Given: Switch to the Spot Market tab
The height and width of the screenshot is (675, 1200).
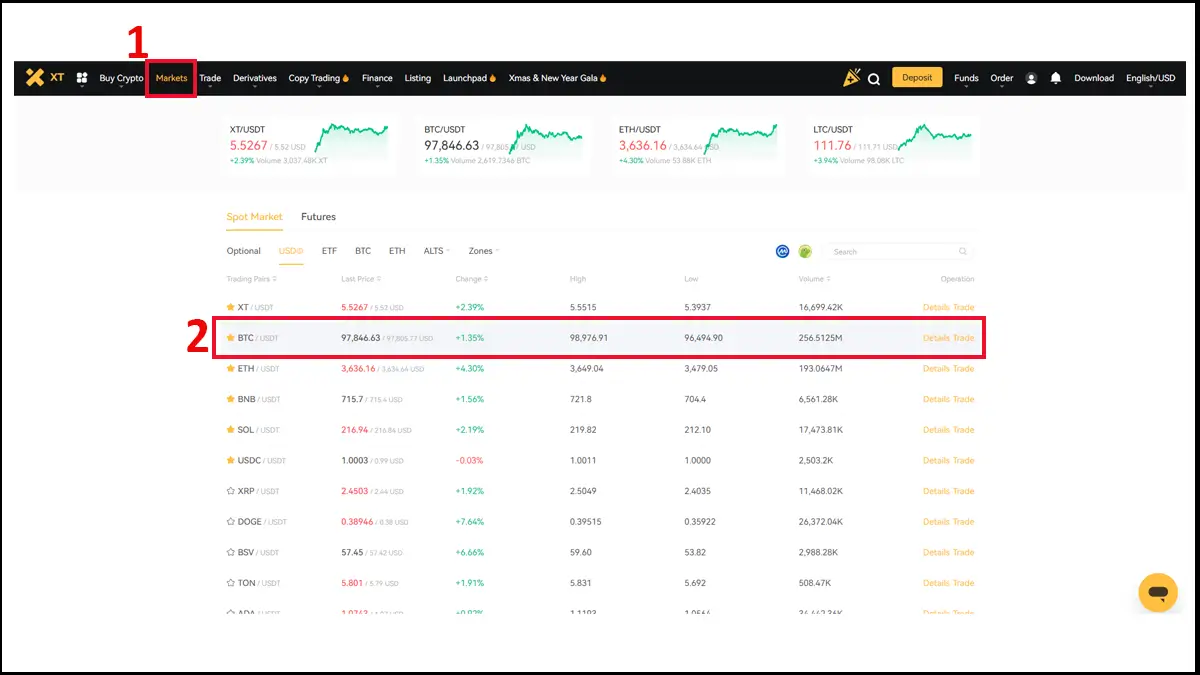Looking at the screenshot, I should click(x=254, y=217).
